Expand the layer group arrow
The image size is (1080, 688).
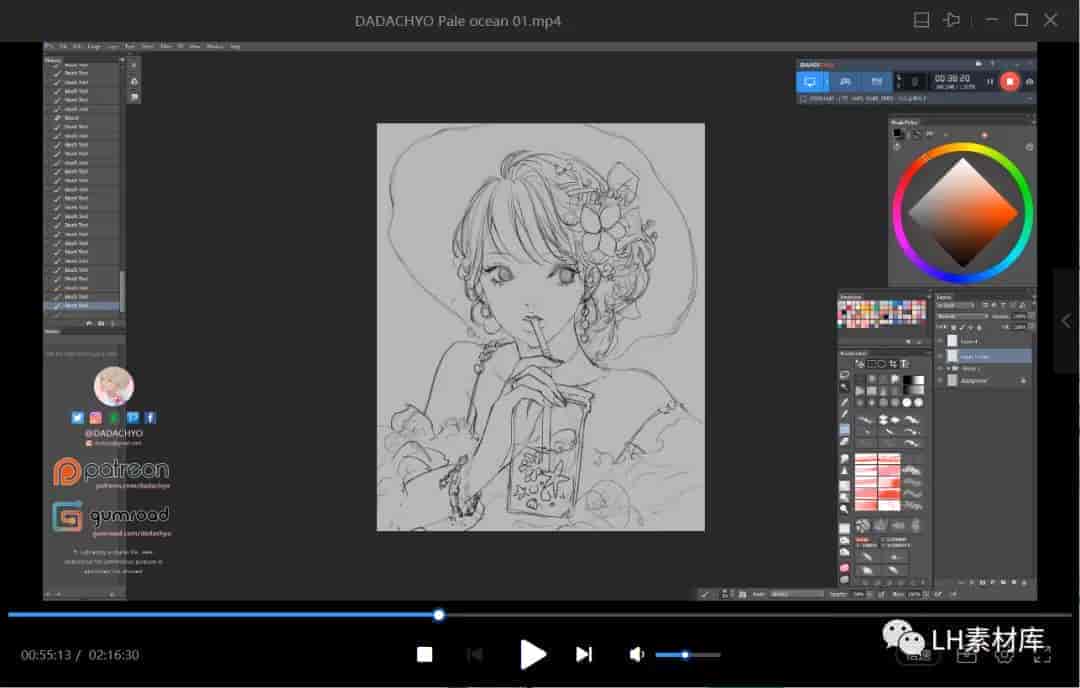click(x=949, y=368)
